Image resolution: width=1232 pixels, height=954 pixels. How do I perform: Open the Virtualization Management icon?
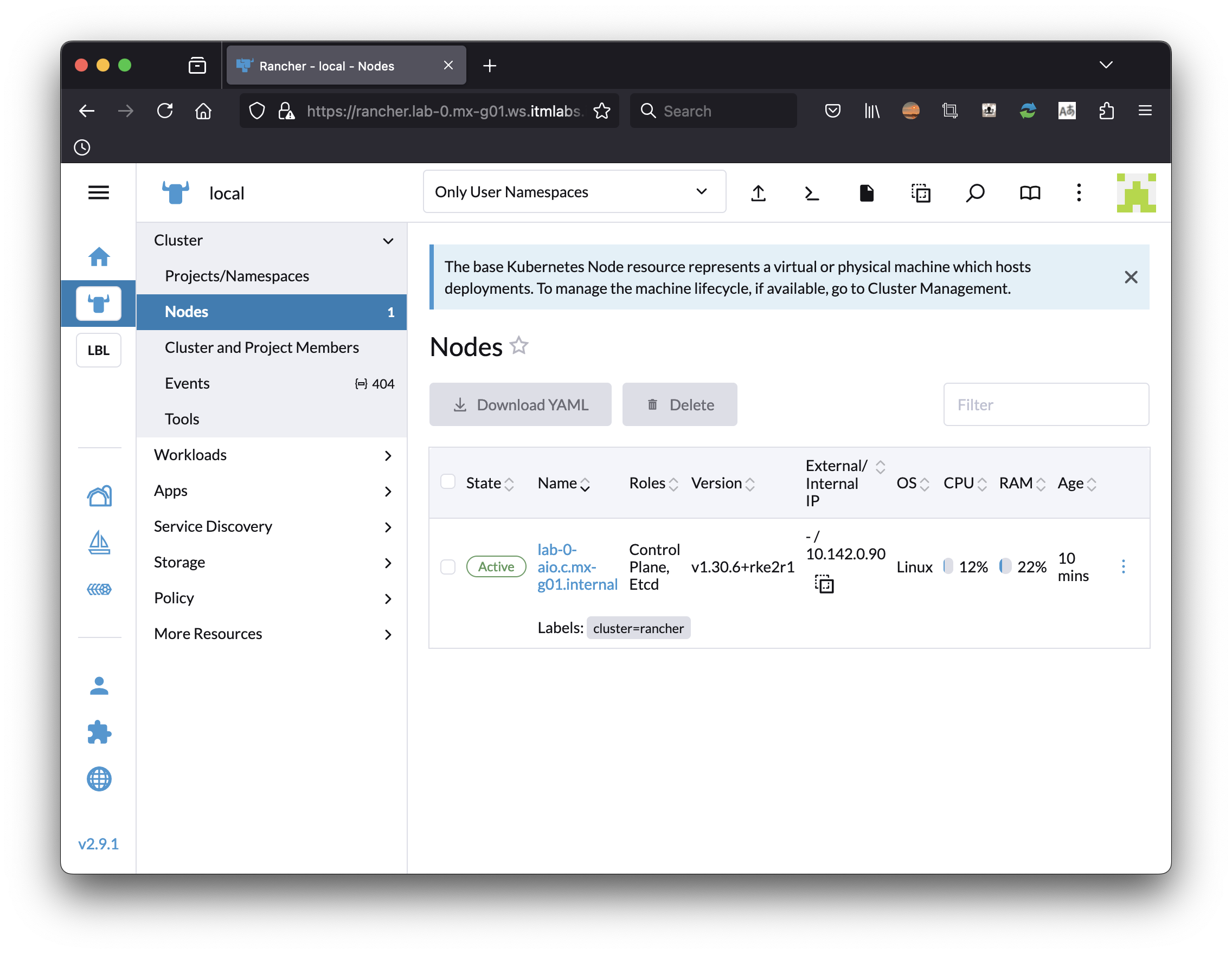(x=99, y=589)
